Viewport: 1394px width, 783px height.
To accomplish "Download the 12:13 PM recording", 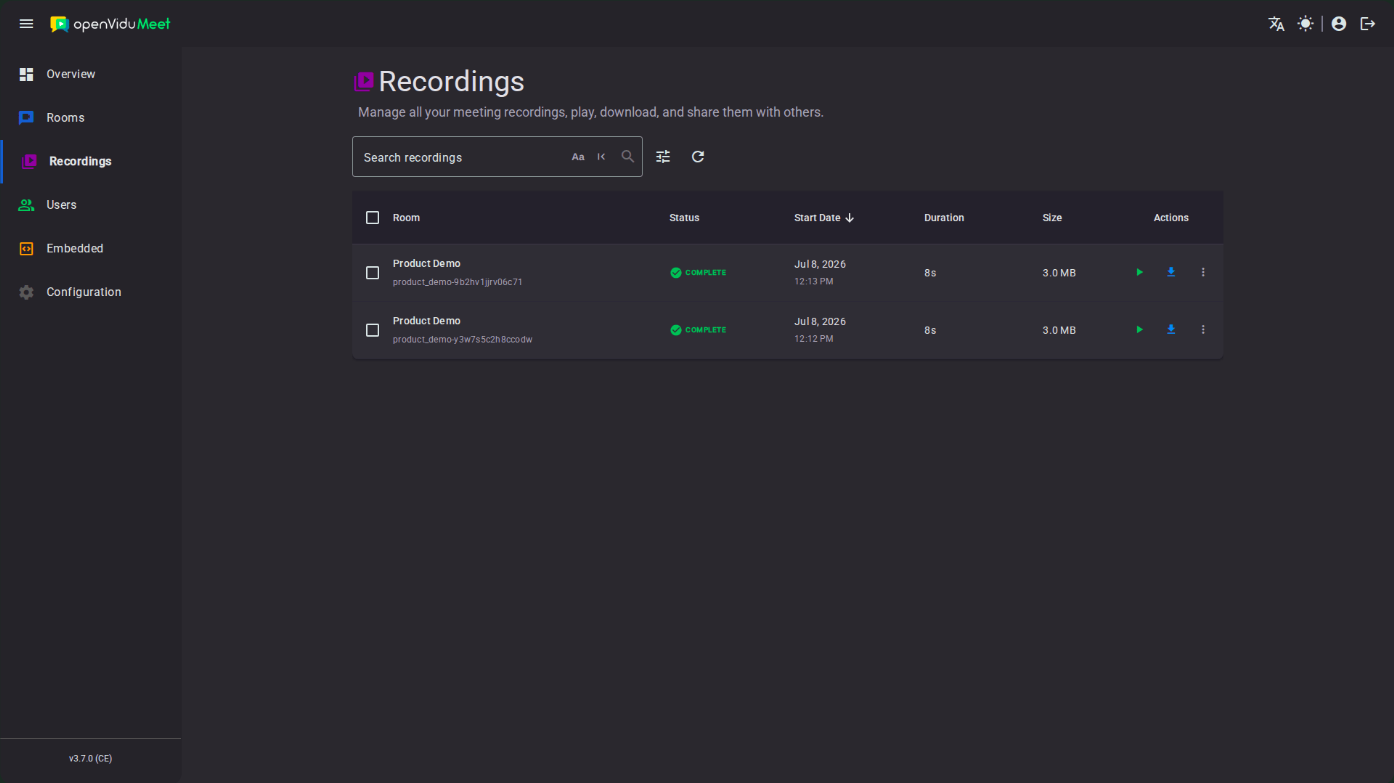I will [1171, 272].
